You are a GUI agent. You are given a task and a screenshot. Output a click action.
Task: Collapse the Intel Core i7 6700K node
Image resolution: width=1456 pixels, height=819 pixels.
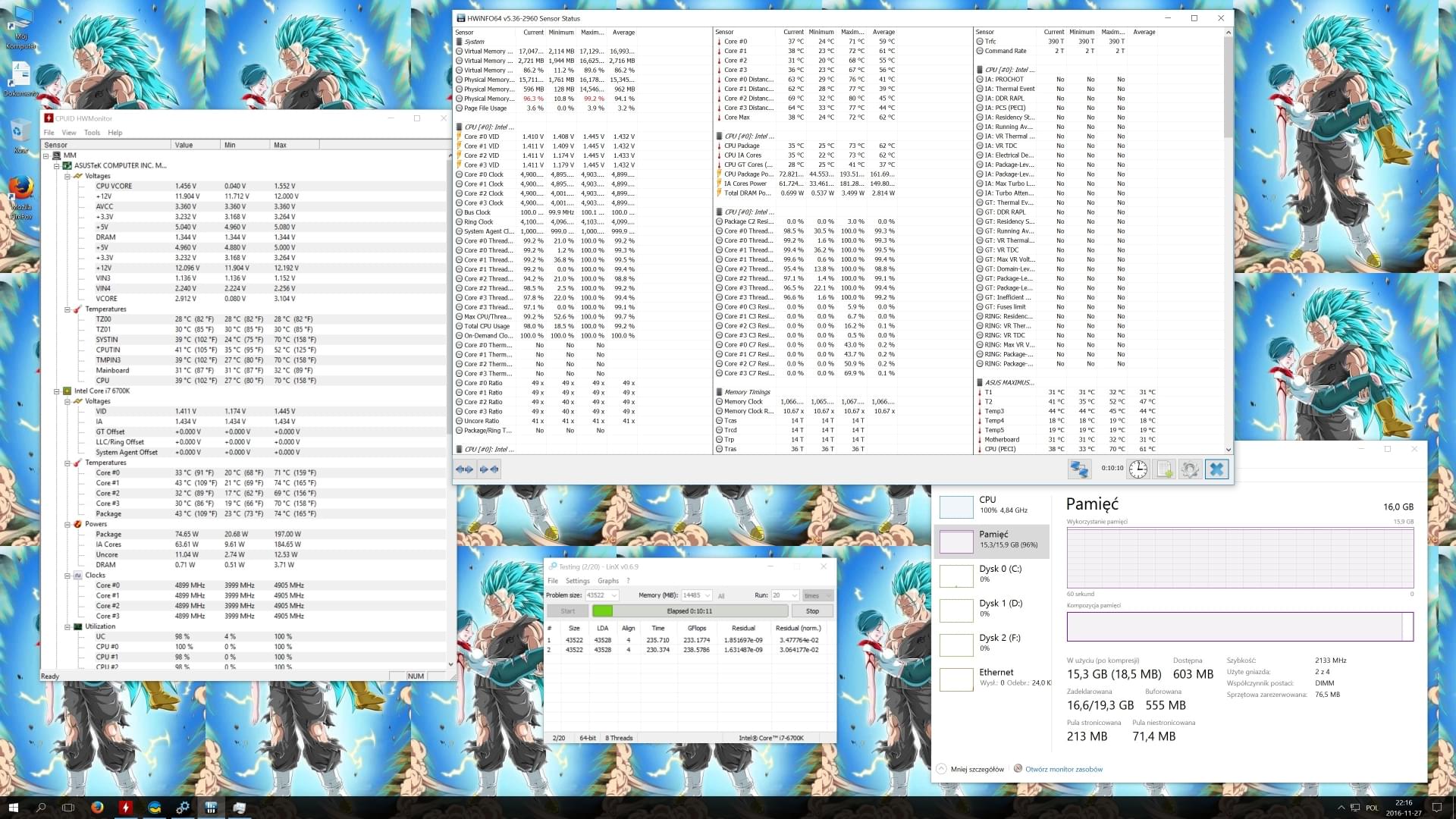[57, 391]
